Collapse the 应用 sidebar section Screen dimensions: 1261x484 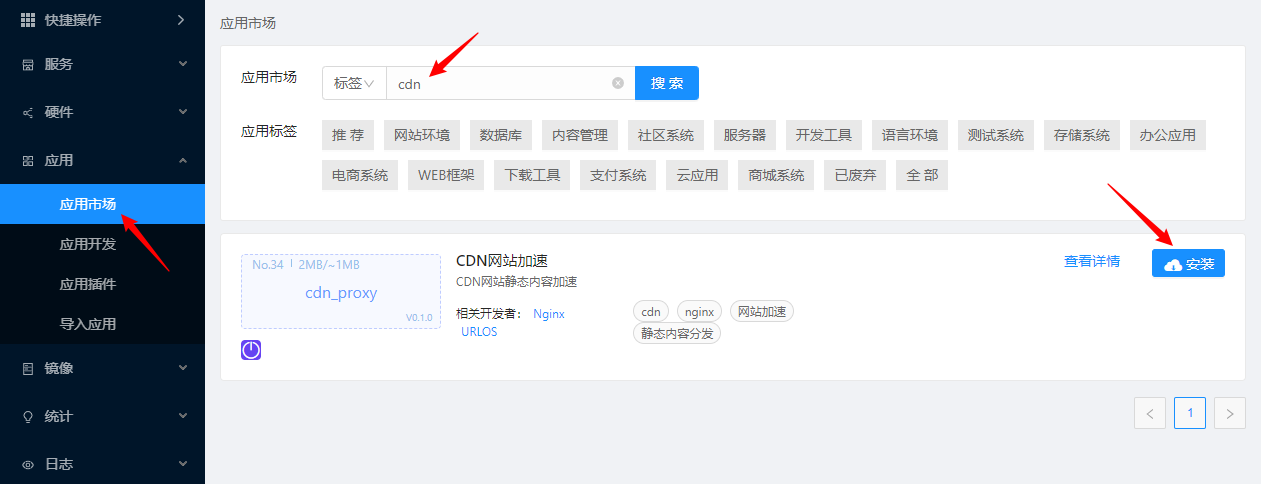click(x=182, y=160)
